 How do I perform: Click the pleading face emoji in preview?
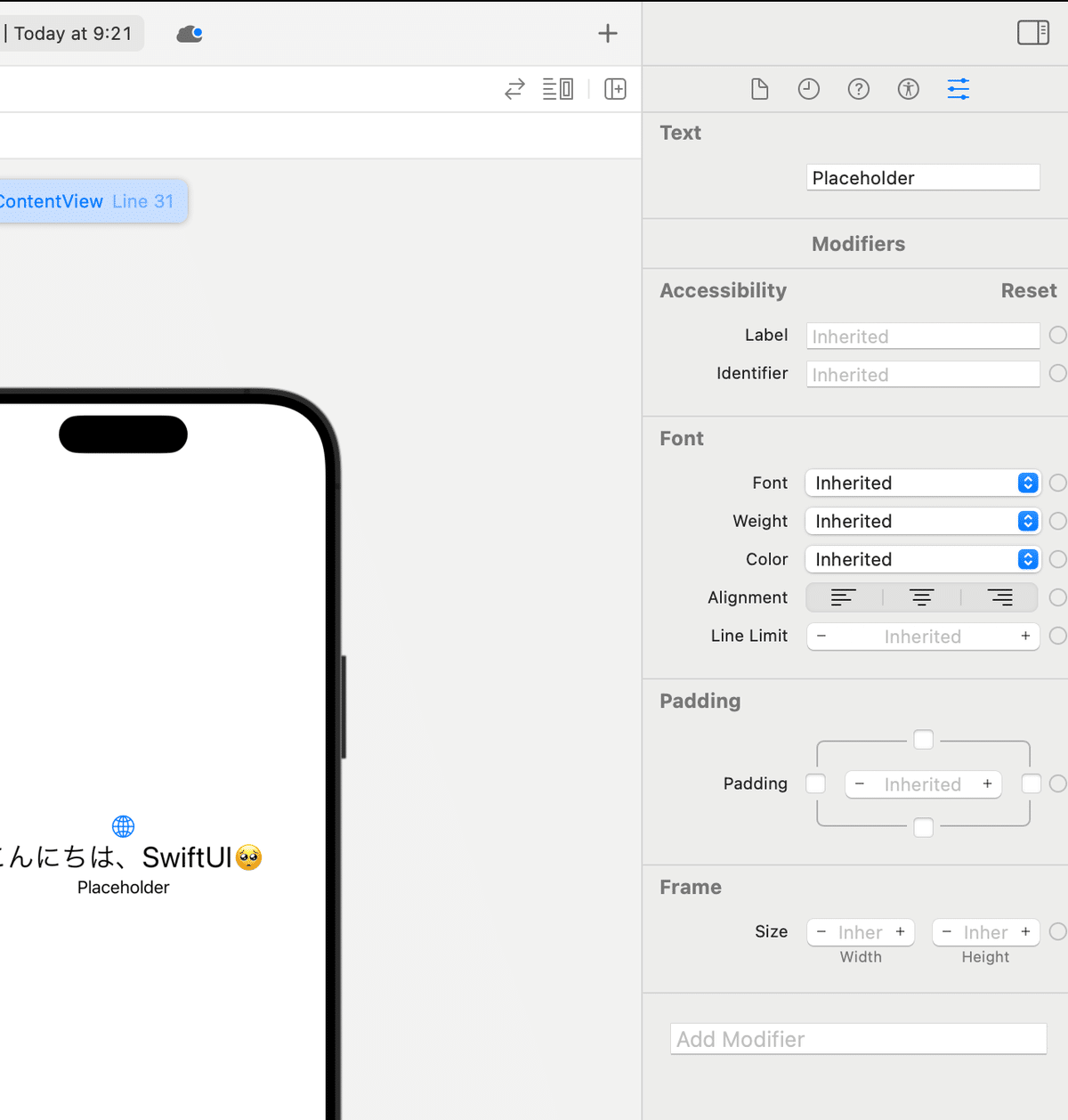249,857
